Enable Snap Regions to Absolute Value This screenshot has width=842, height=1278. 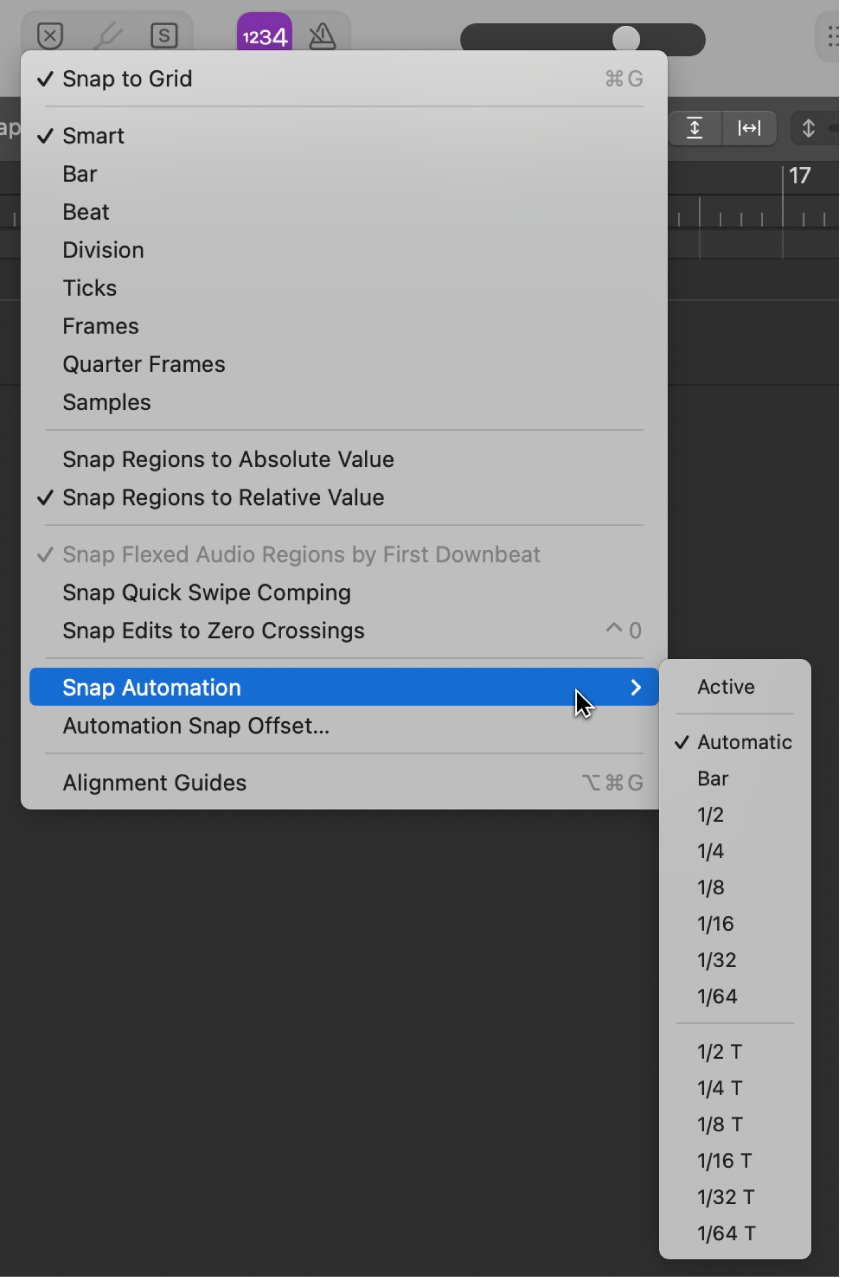pyautogui.click(x=227, y=459)
